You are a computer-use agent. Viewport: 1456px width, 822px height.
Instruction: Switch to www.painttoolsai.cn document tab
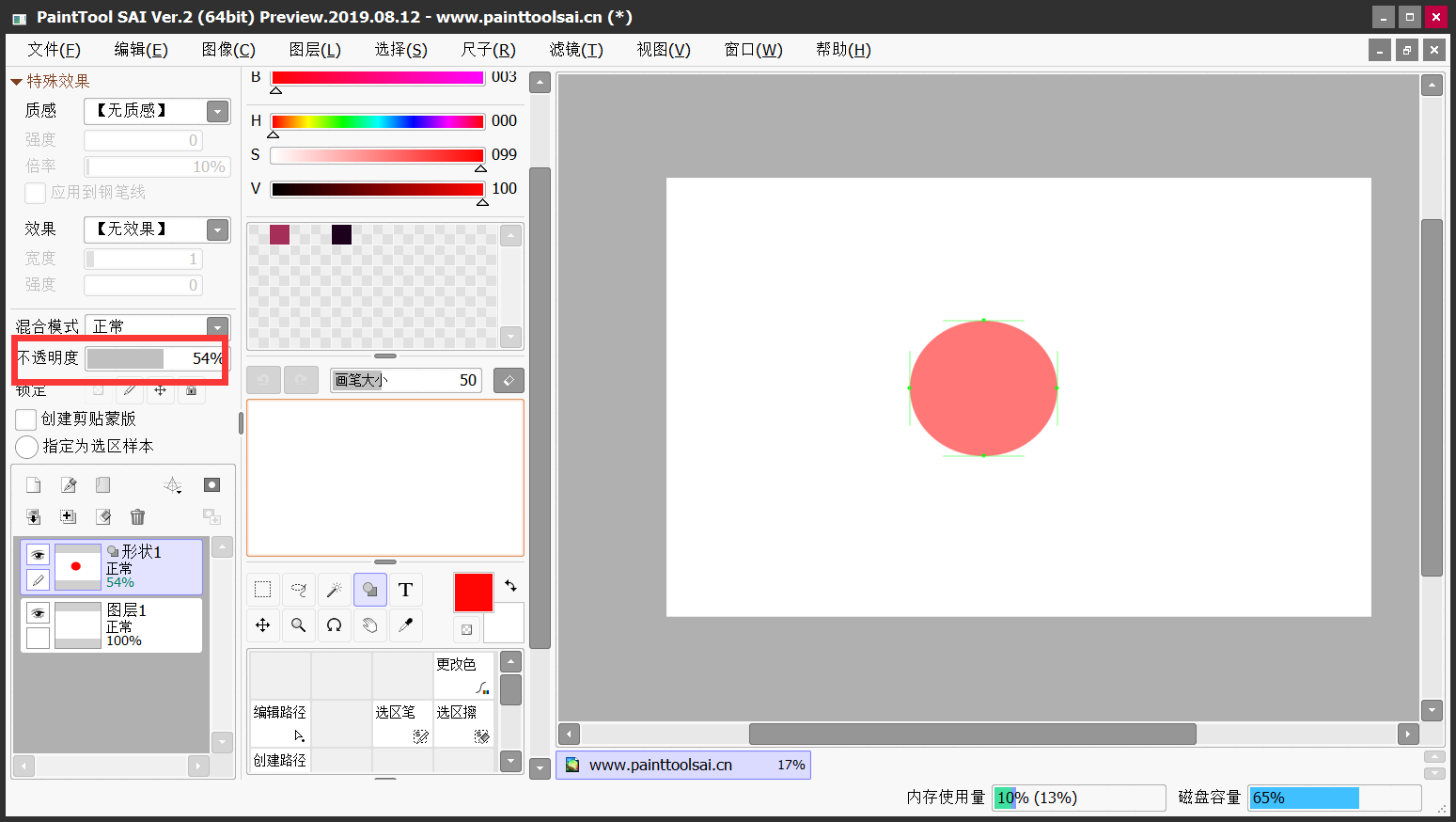coord(683,765)
